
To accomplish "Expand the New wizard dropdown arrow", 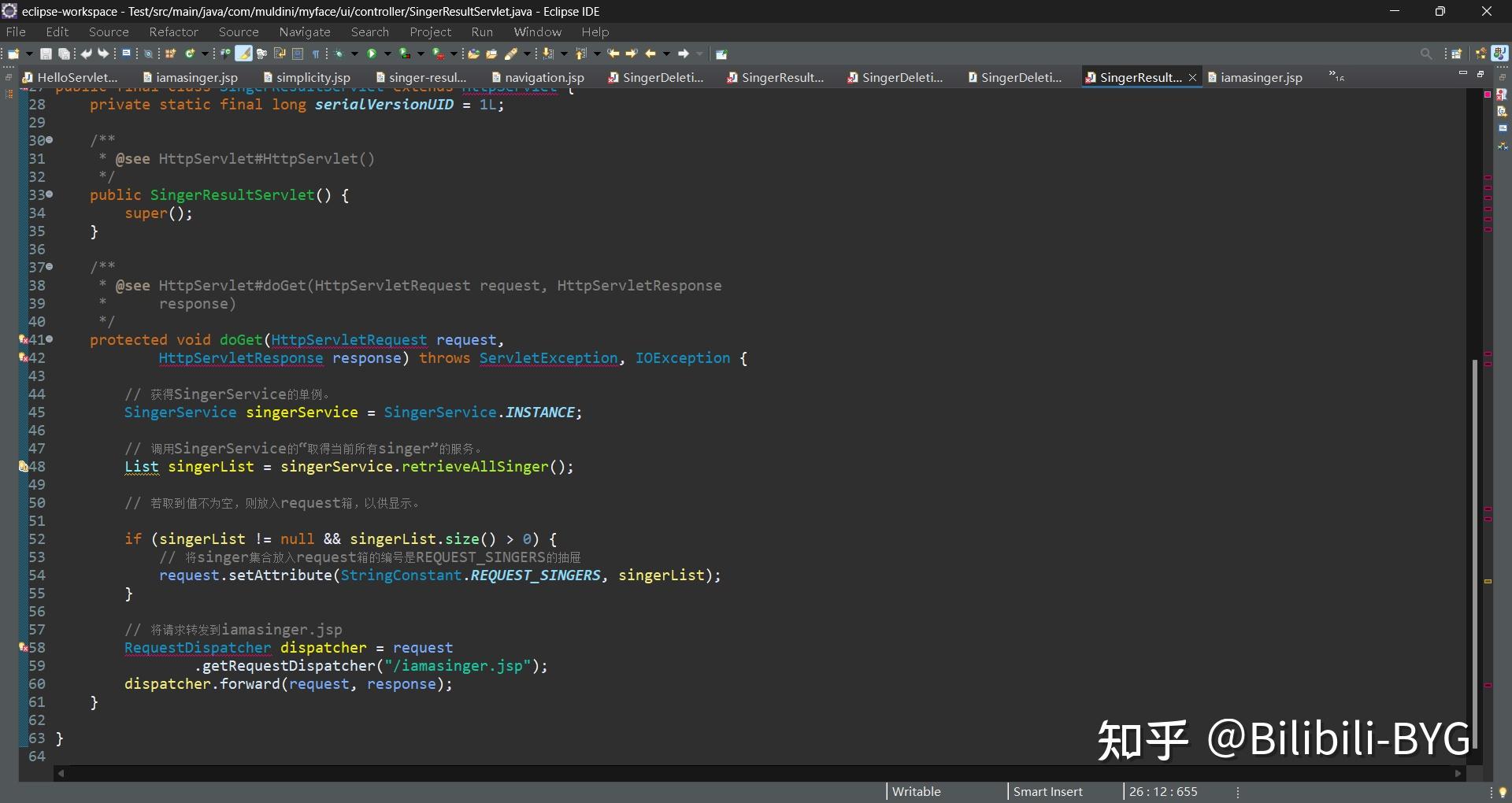I will (x=28, y=54).
